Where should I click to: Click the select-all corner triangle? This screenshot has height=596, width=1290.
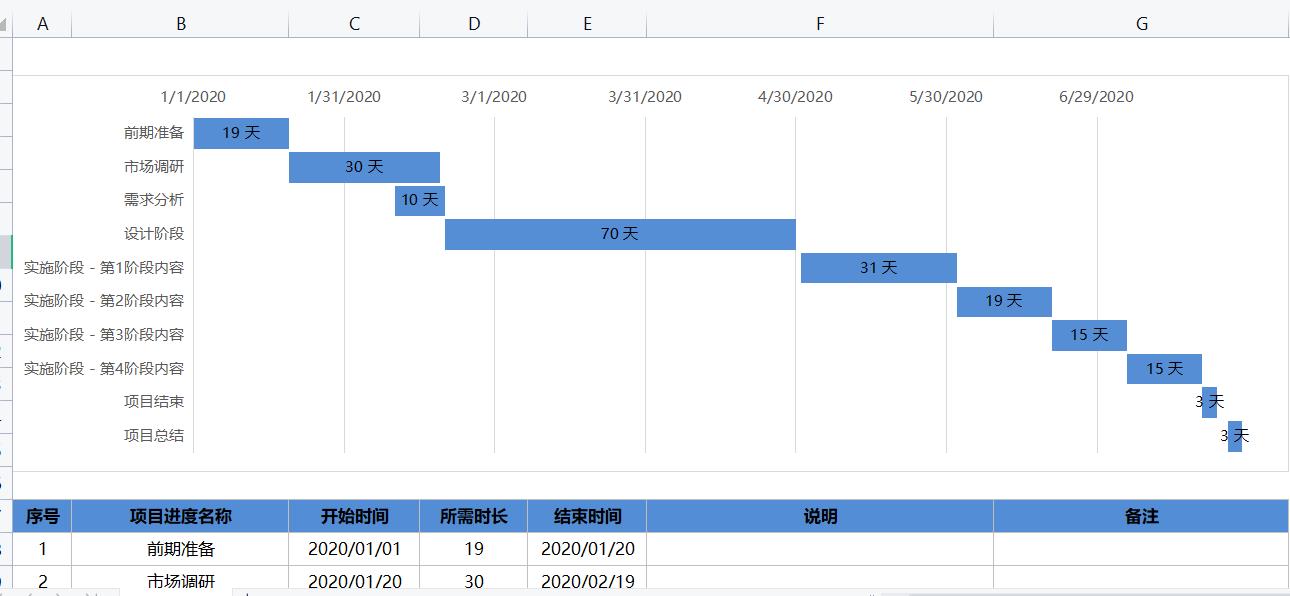[5, 24]
